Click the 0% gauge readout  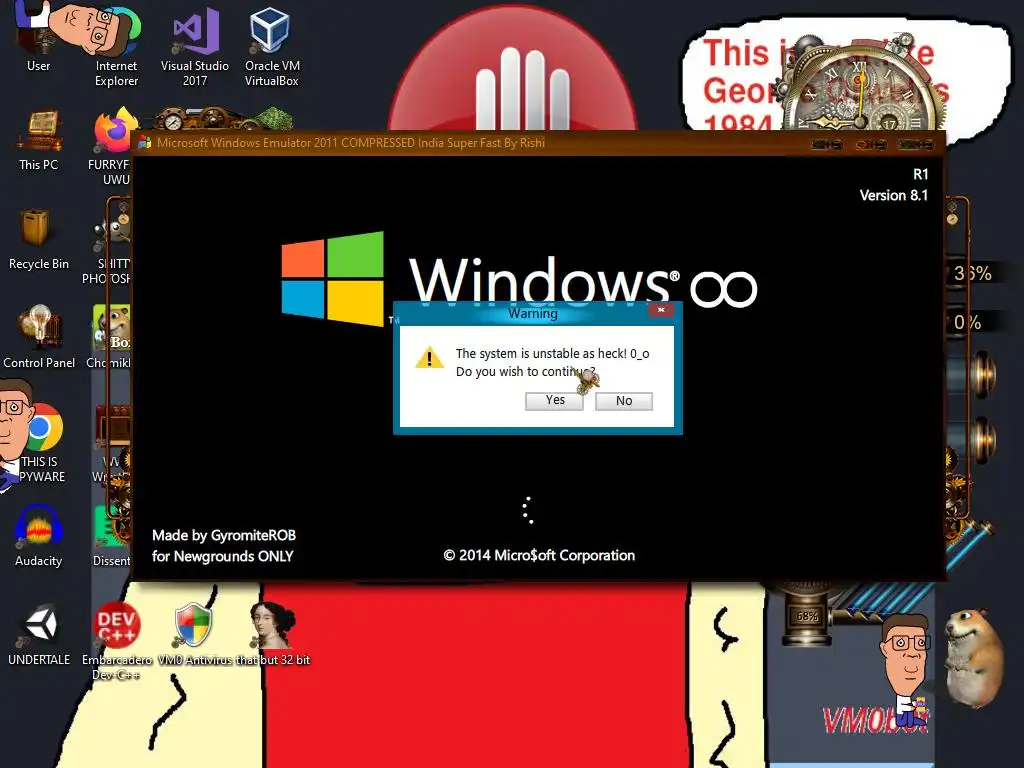point(967,323)
